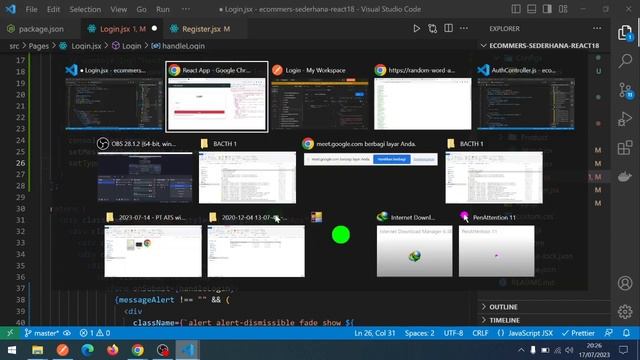Open Extensions view in activity bar

click(625, 148)
